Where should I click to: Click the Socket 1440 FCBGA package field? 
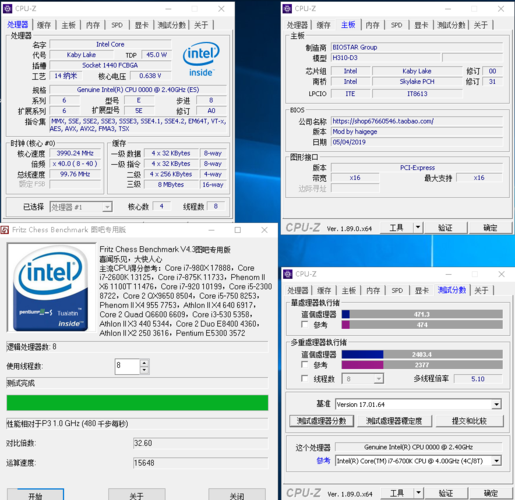(x=110, y=65)
